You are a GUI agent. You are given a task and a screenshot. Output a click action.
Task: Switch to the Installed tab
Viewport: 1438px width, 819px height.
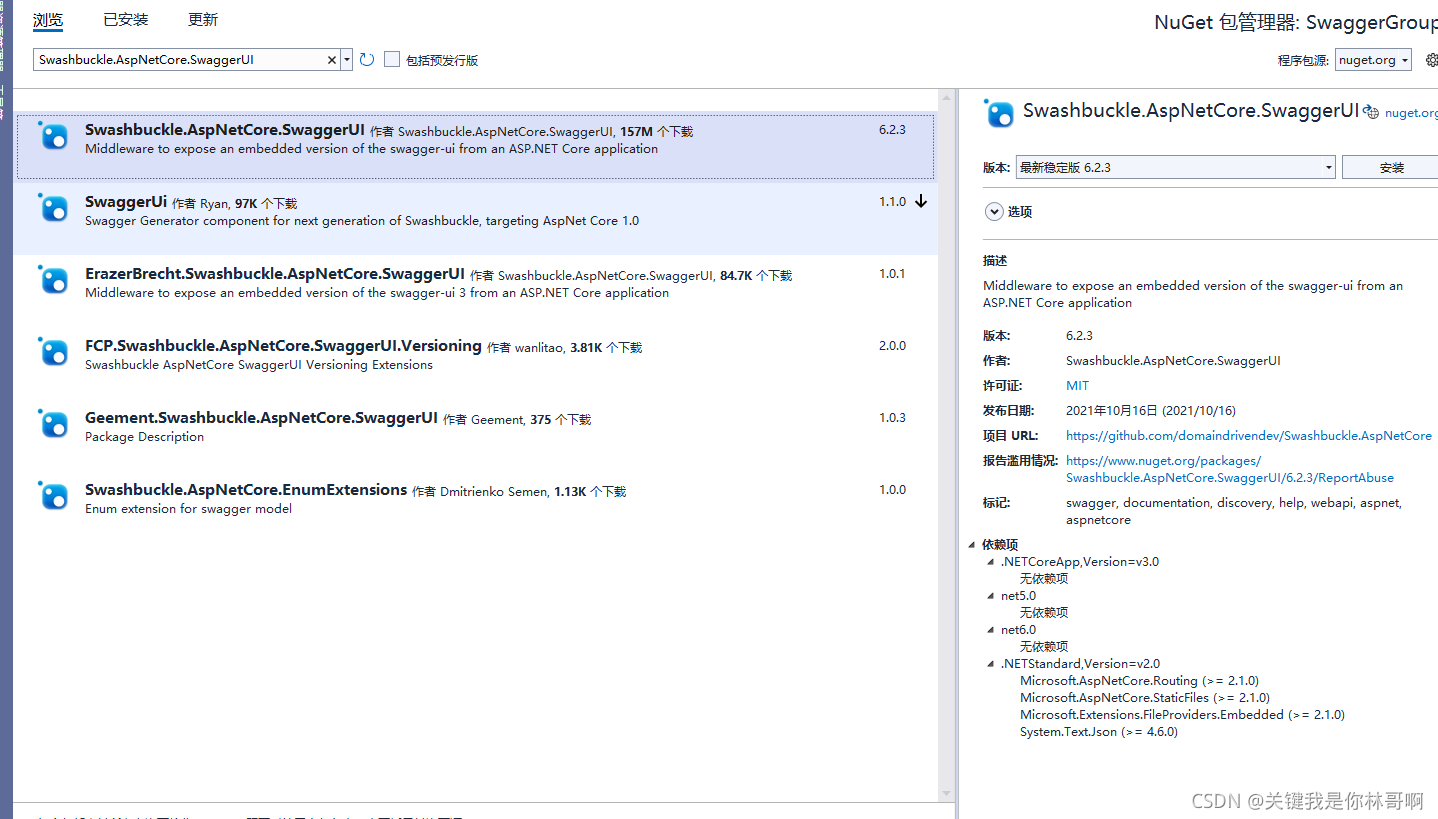point(126,20)
